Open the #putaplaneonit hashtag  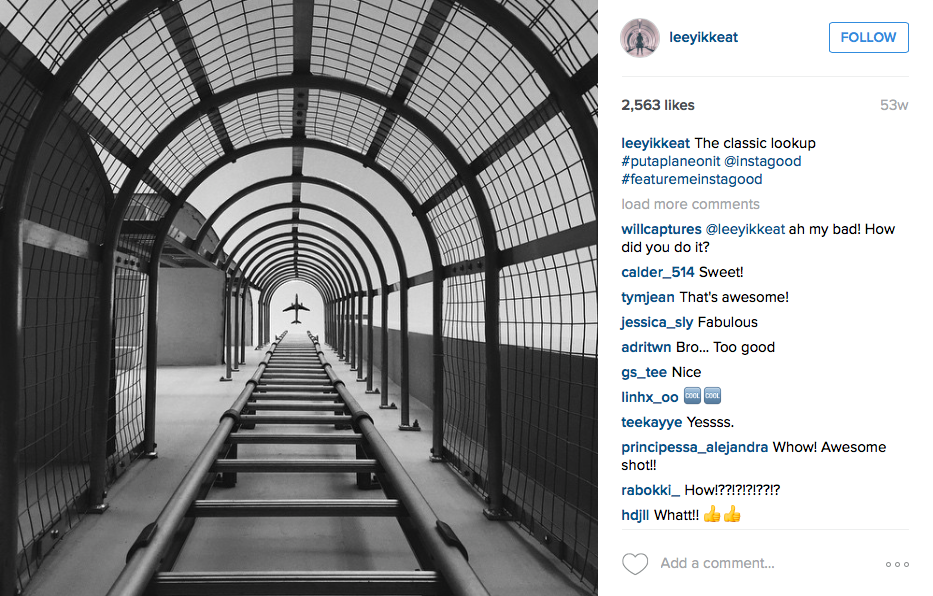pos(671,161)
